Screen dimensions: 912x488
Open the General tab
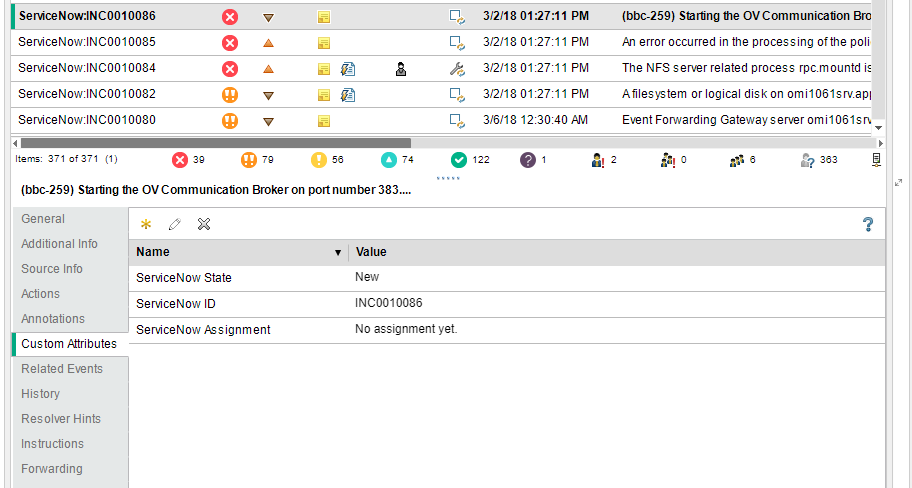pyautogui.click(x=43, y=219)
